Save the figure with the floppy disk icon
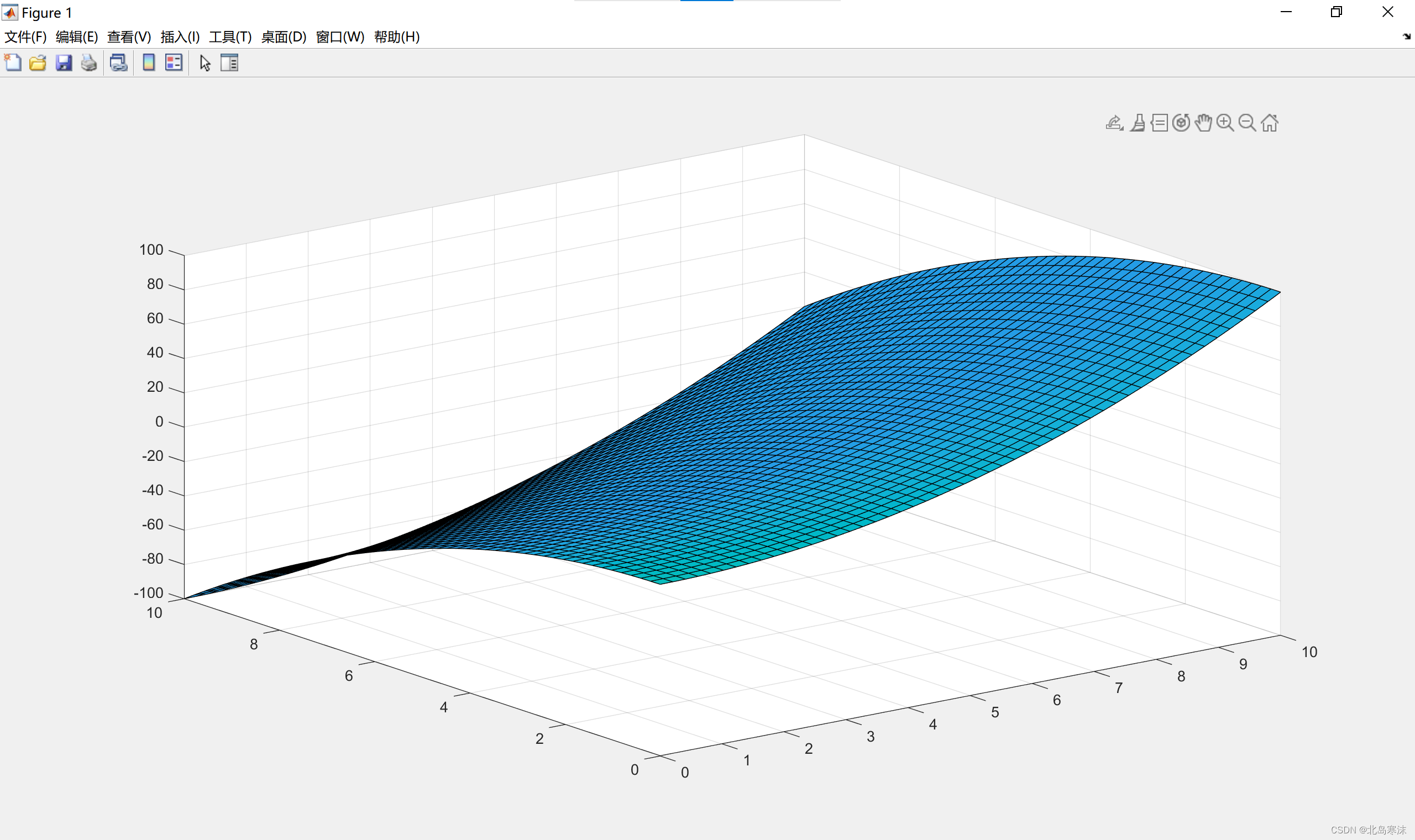Image resolution: width=1415 pixels, height=840 pixels. (64, 62)
